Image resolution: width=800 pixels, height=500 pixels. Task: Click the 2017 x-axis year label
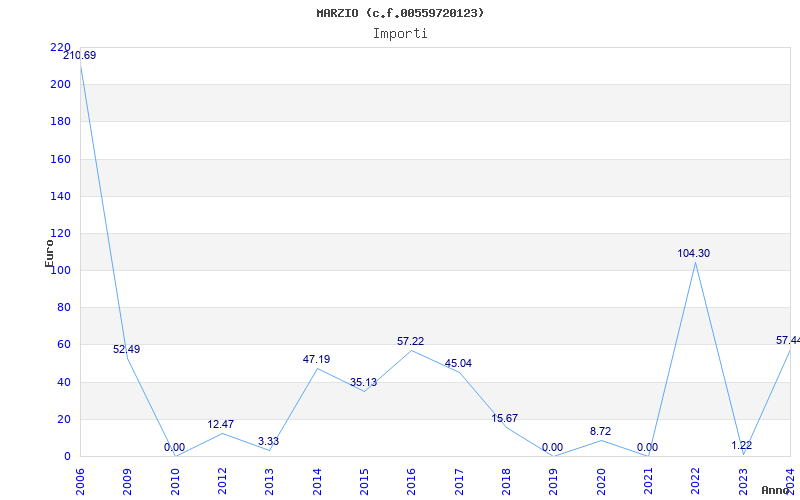tap(459, 482)
